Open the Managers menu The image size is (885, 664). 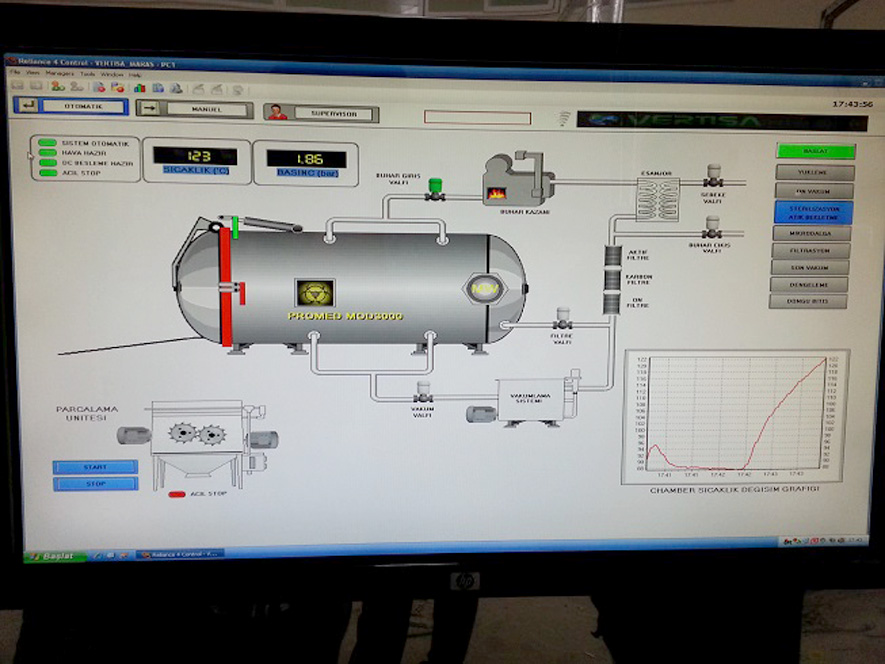(59, 73)
